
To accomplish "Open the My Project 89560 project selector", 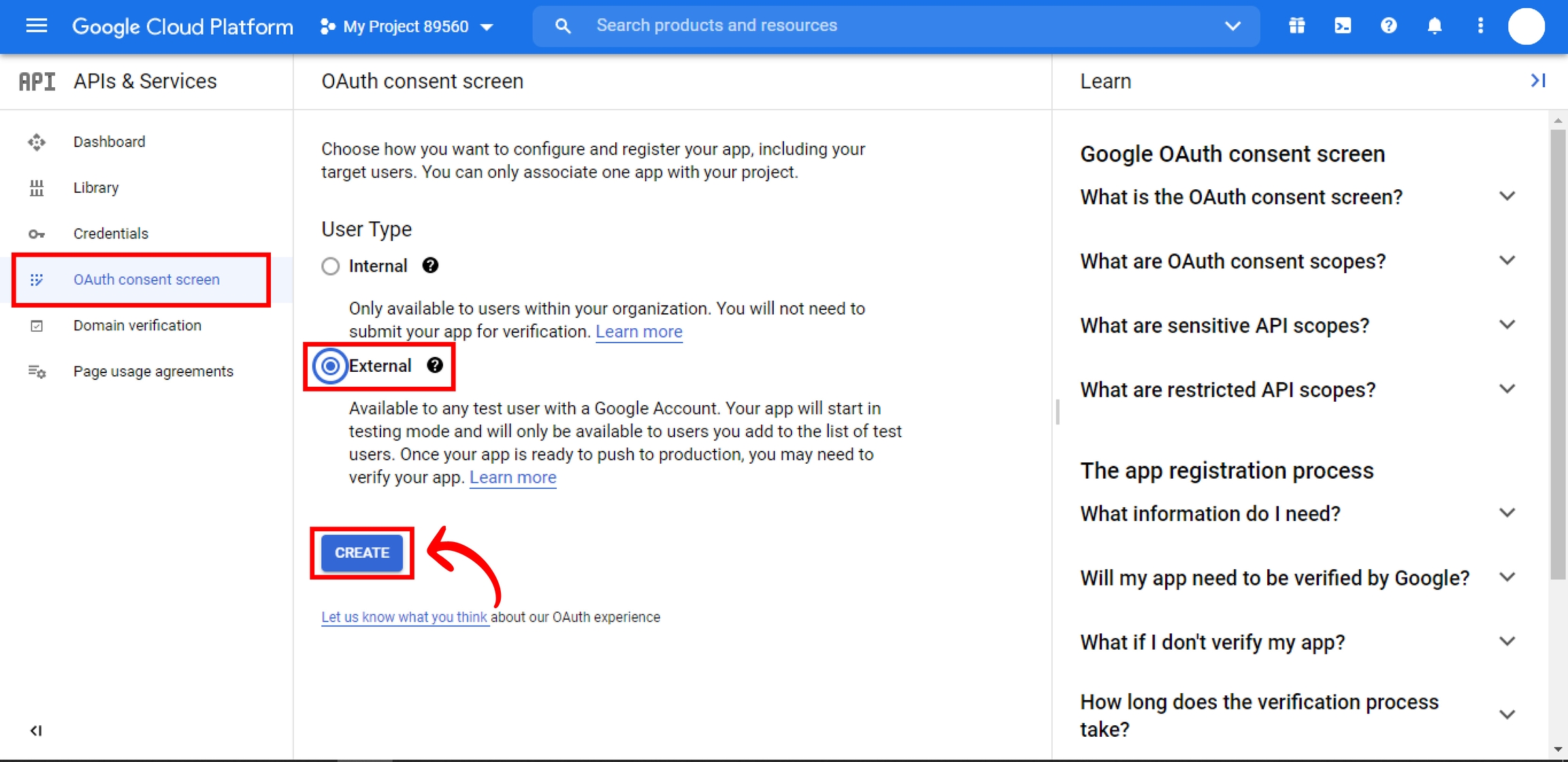I will pos(407,27).
